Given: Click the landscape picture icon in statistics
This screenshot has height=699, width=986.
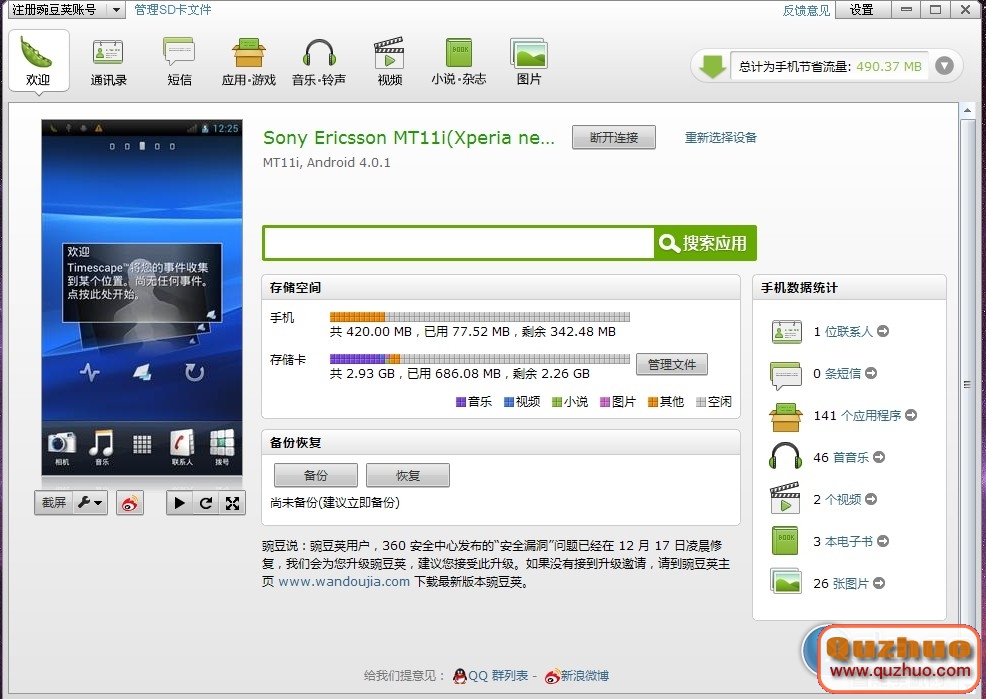Looking at the screenshot, I should pyautogui.click(x=786, y=581).
